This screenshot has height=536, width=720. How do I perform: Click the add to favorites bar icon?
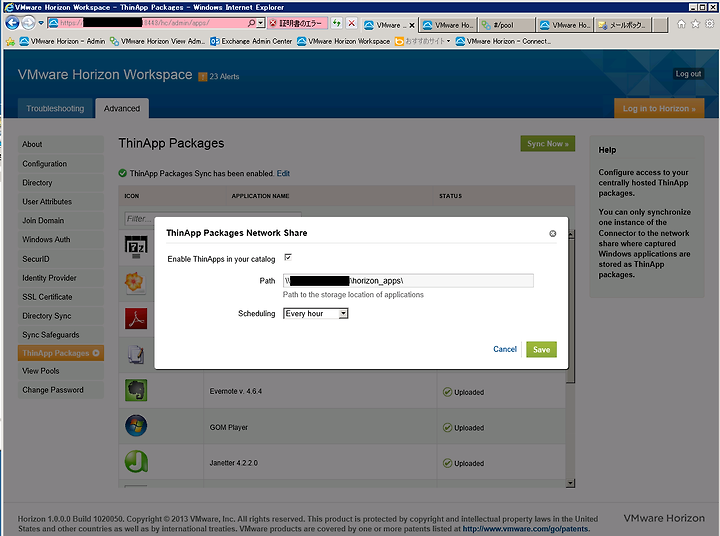click(x=10, y=42)
